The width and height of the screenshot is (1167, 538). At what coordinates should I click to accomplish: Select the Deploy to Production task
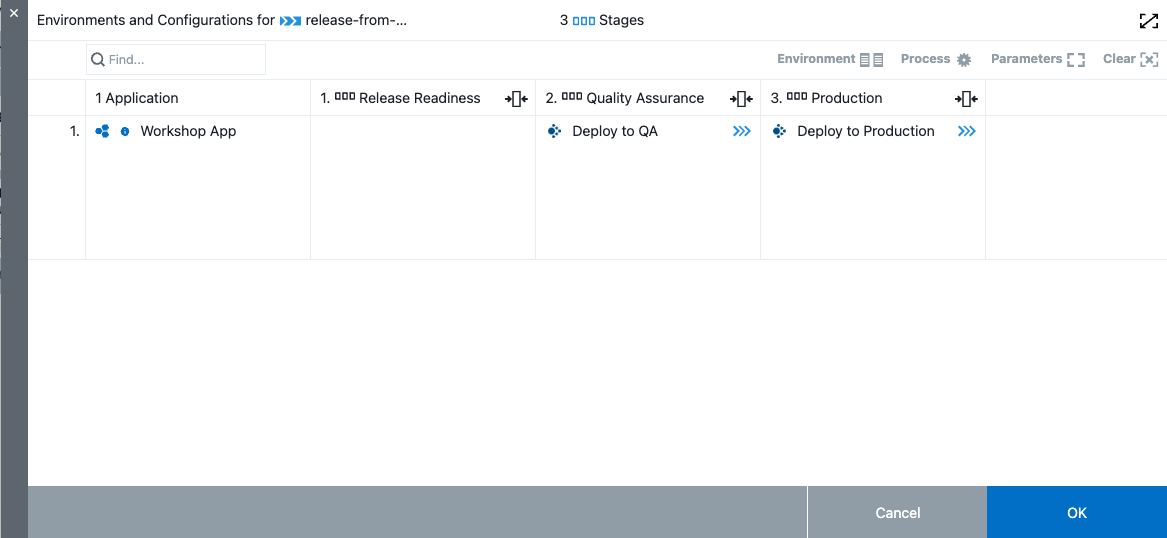[866, 132]
